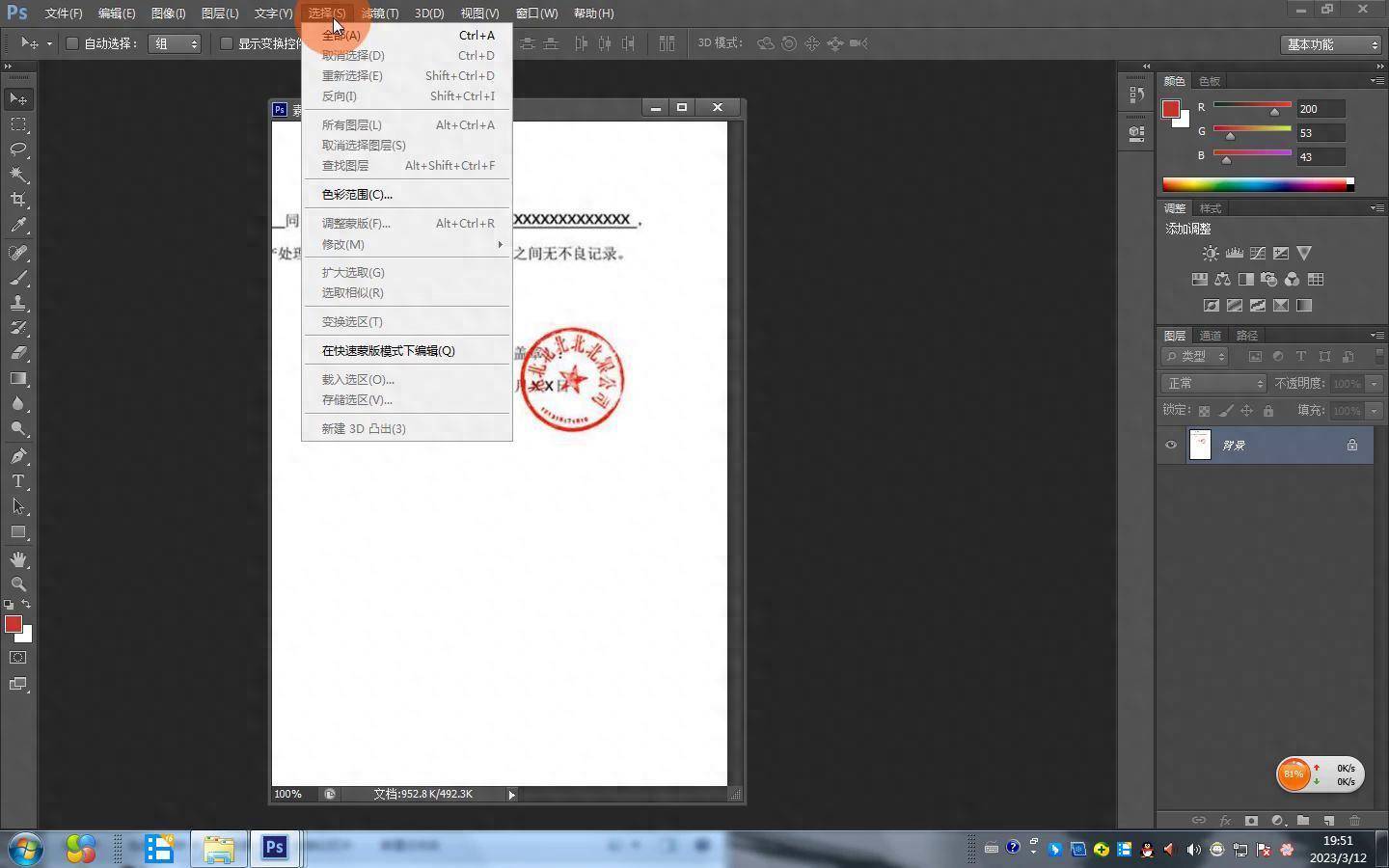Click the R value input field

pyautogui.click(x=1320, y=109)
